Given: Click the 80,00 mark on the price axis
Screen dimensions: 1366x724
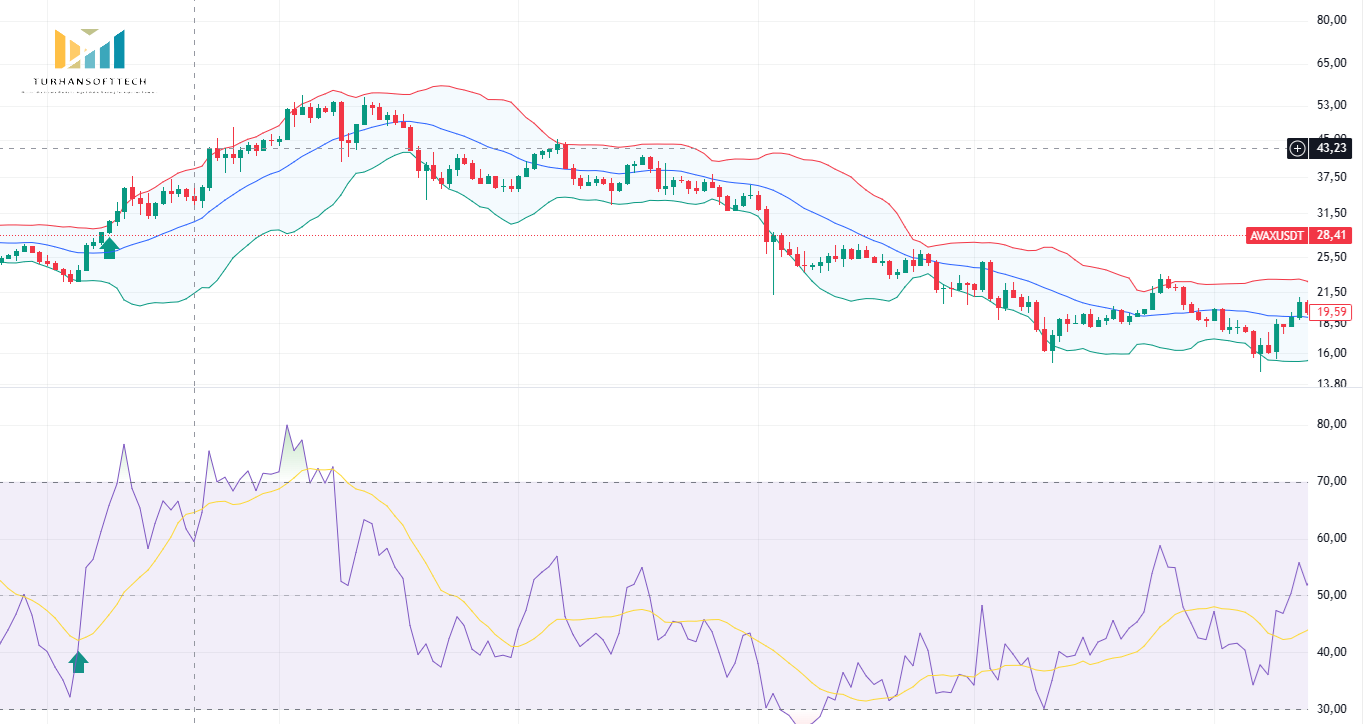Looking at the screenshot, I should (1330, 20).
